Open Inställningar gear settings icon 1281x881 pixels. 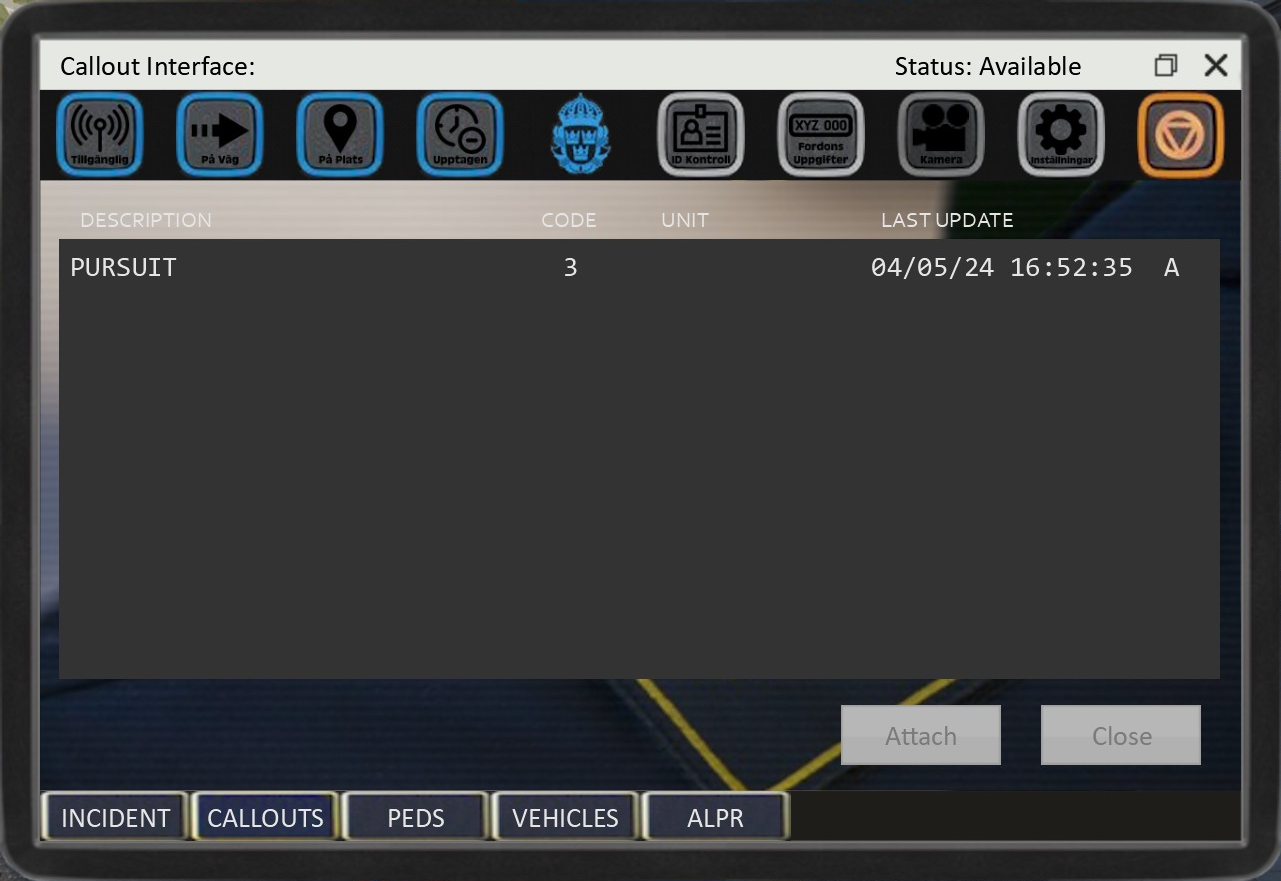tap(1060, 135)
